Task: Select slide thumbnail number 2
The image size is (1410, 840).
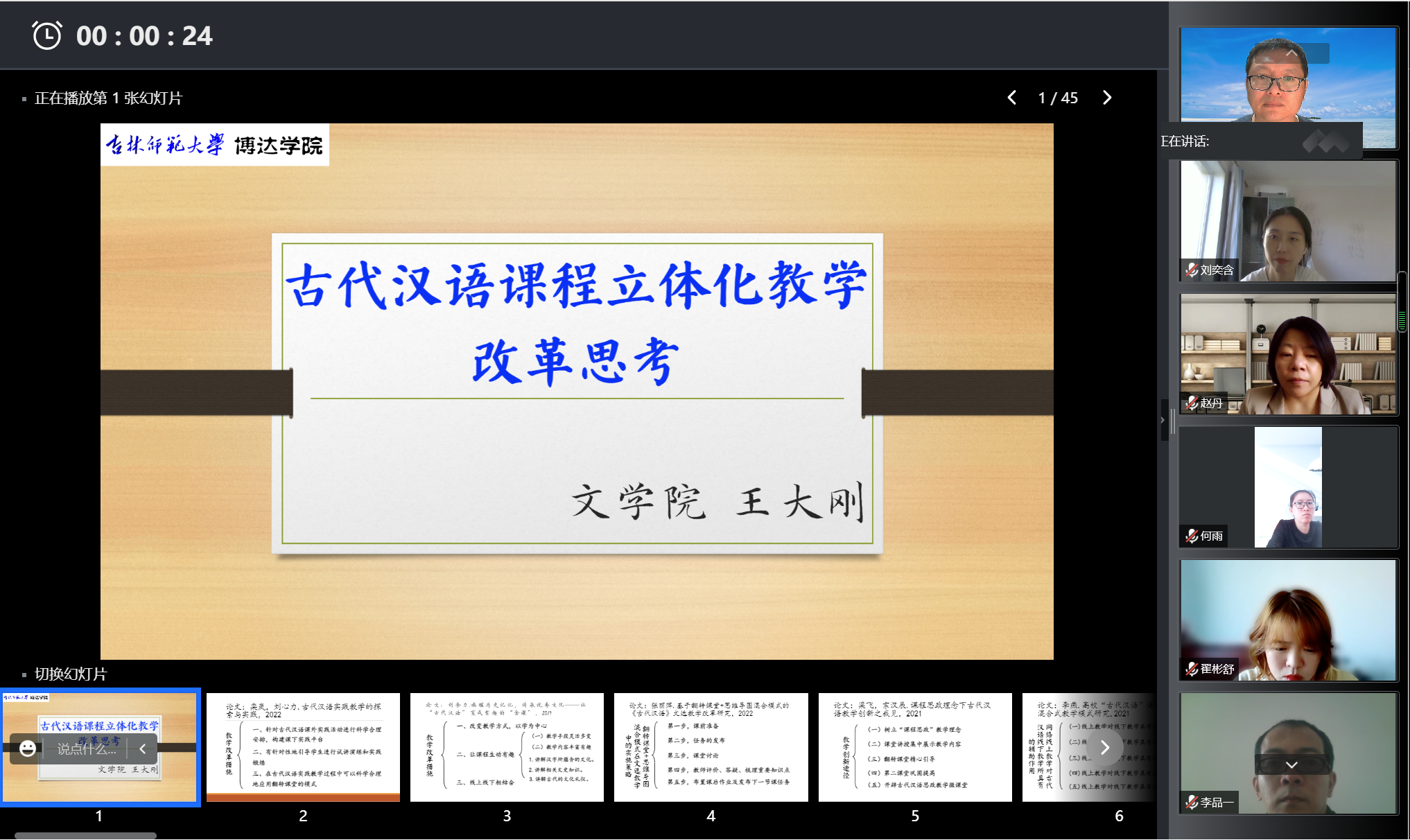Action: click(303, 747)
